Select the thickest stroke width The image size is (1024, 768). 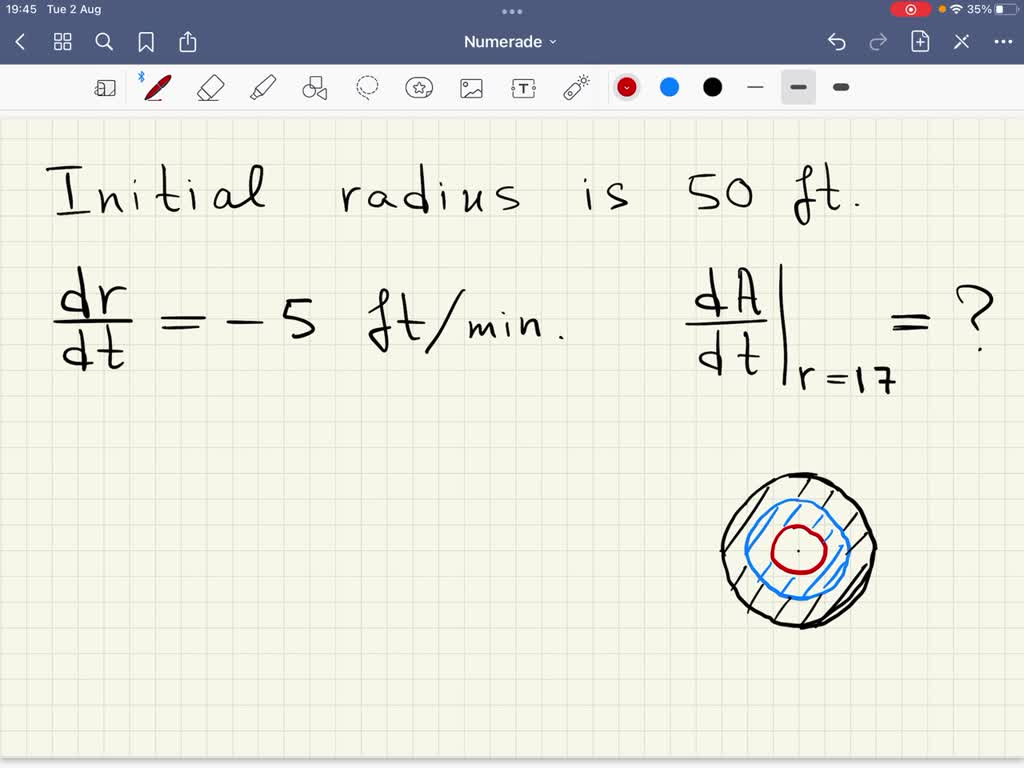tap(840, 87)
